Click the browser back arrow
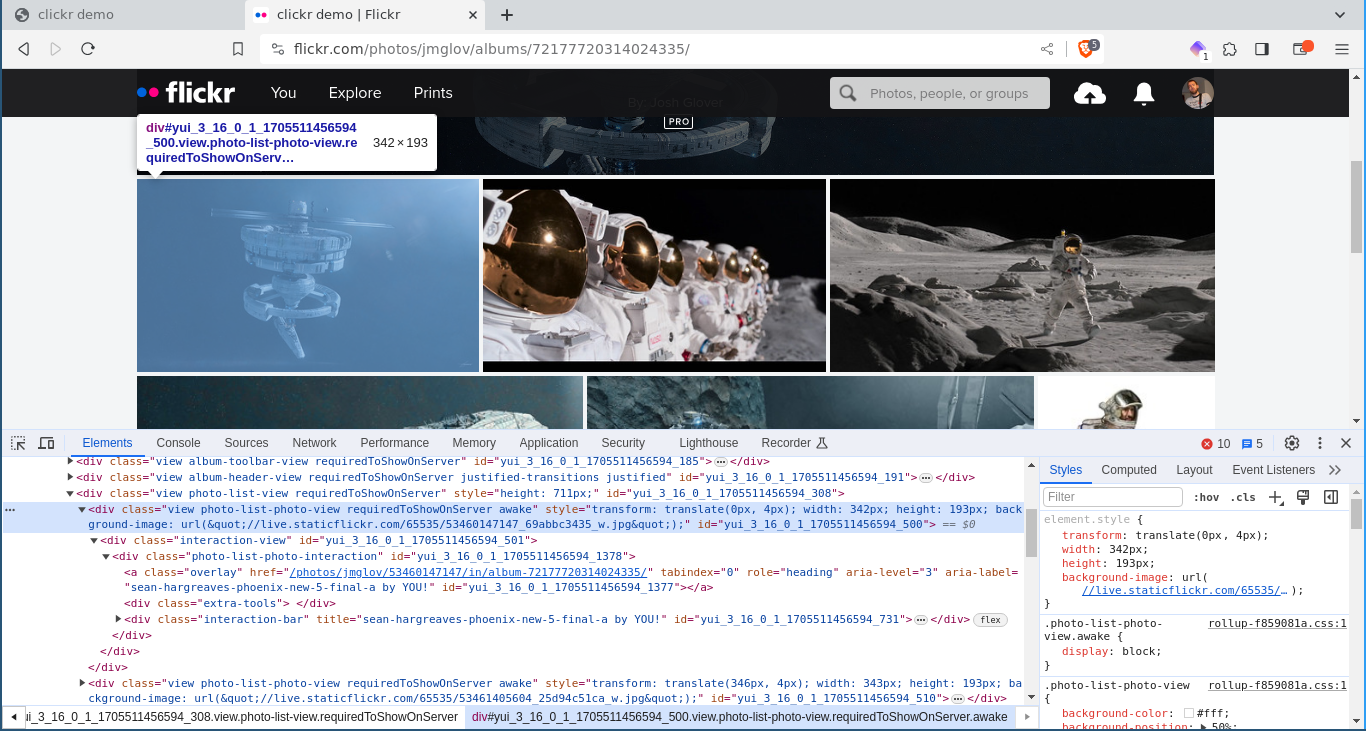1366x731 pixels. point(24,49)
